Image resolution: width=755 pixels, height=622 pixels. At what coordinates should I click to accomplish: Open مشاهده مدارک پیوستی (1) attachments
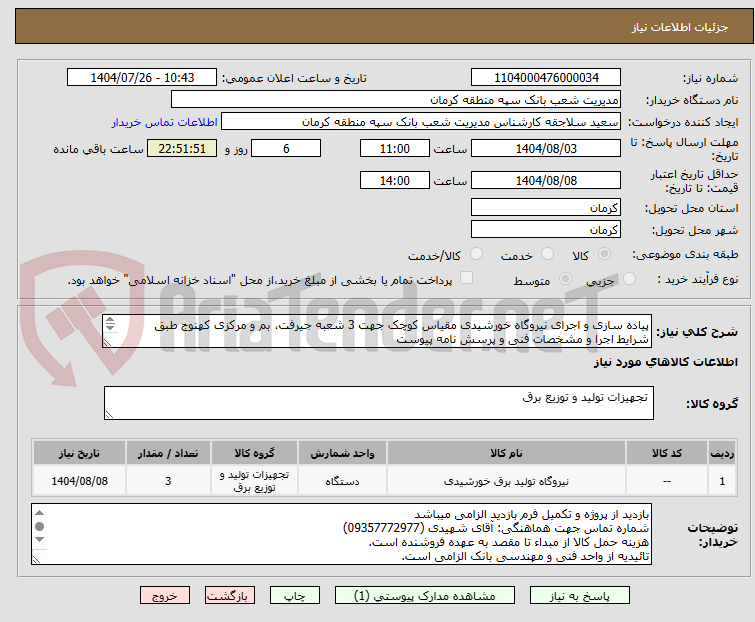click(x=425, y=596)
